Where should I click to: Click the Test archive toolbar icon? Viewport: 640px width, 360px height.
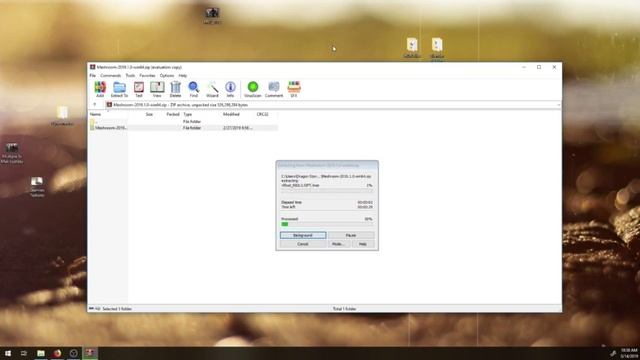point(139,89)
